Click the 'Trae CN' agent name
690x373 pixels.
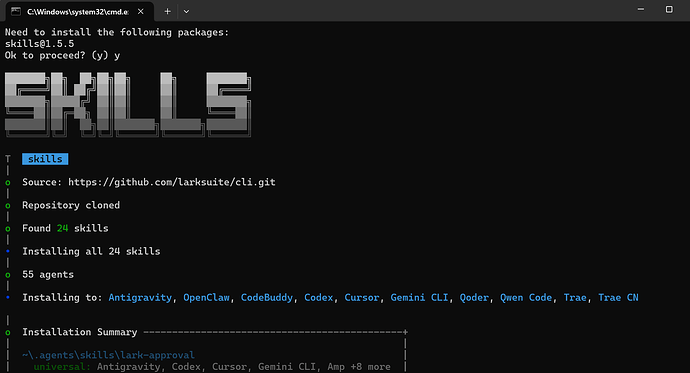(x=618, y=298)
